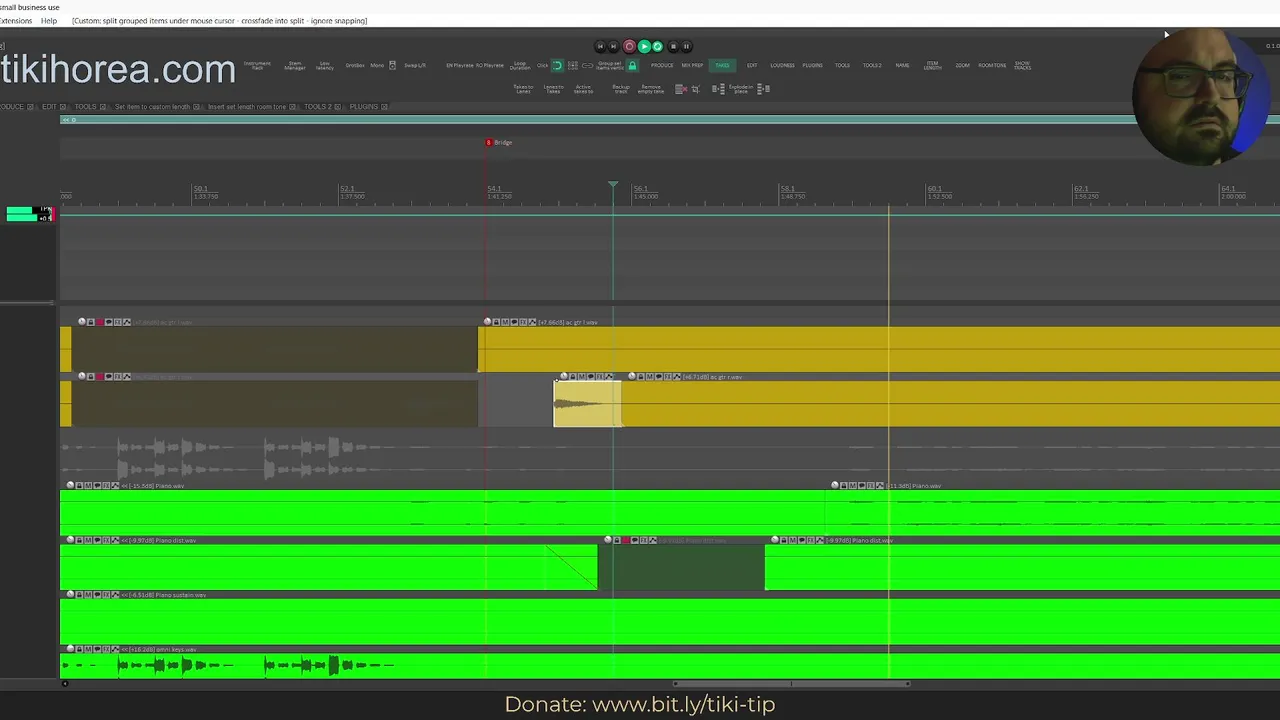
Task: Click the GrotBox toolbar button
Action: pos(355,65)
